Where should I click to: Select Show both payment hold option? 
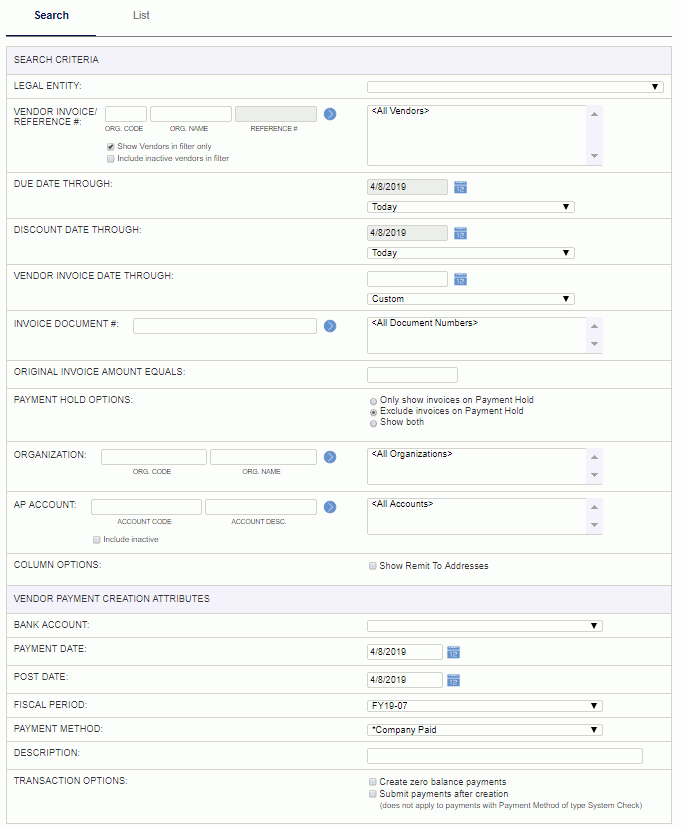tap(373, 423)
